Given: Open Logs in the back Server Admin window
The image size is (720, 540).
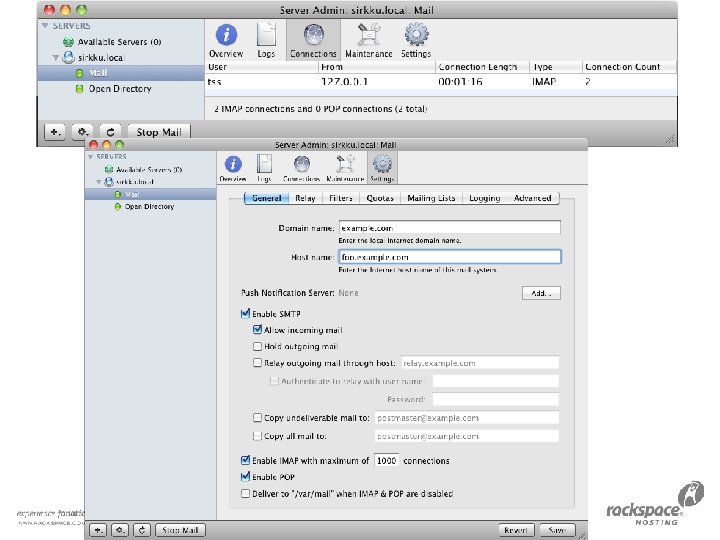Looking at the screenshot, I should 266,41.
